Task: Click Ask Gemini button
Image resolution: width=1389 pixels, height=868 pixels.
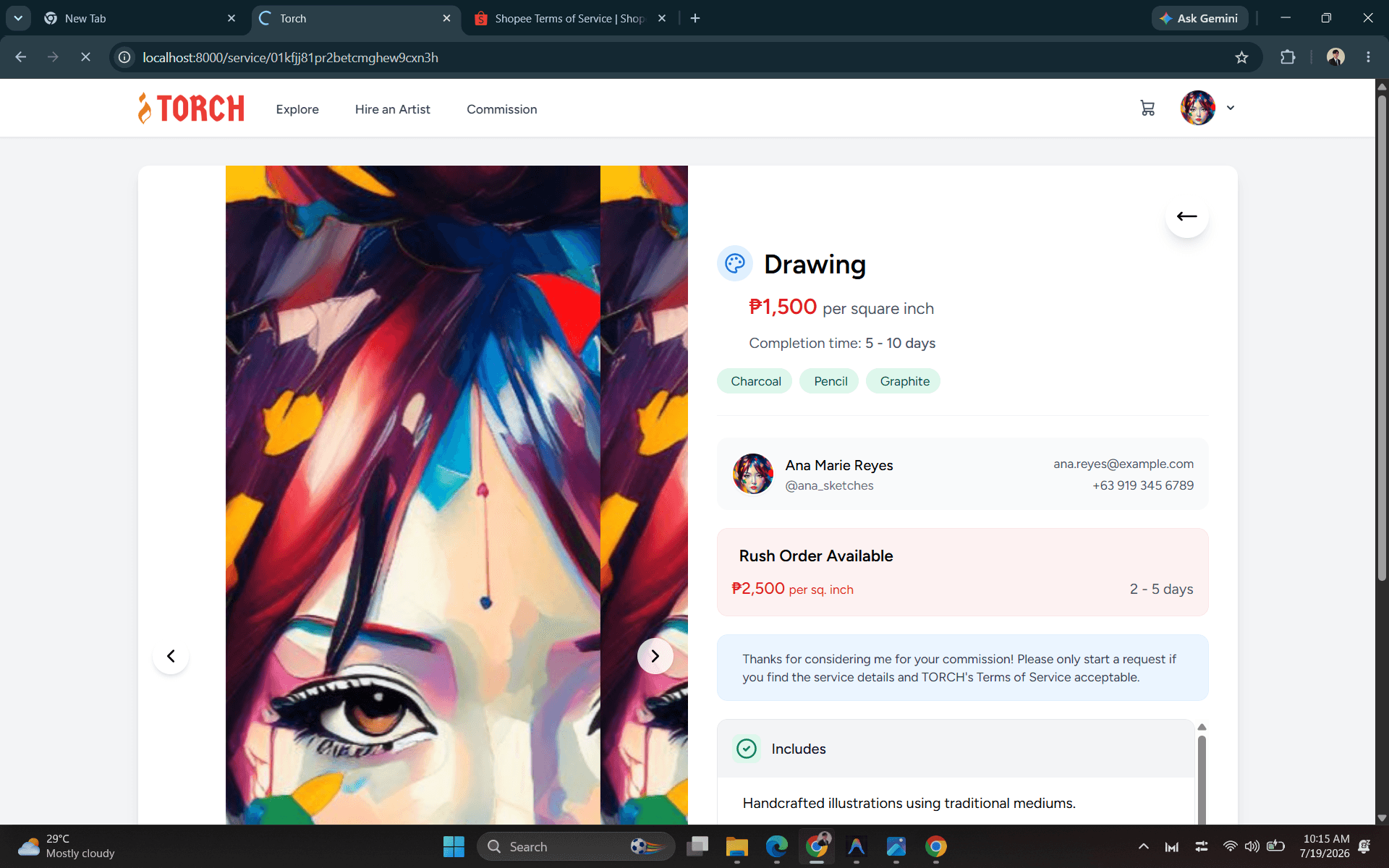Action: coord(1199,18)
